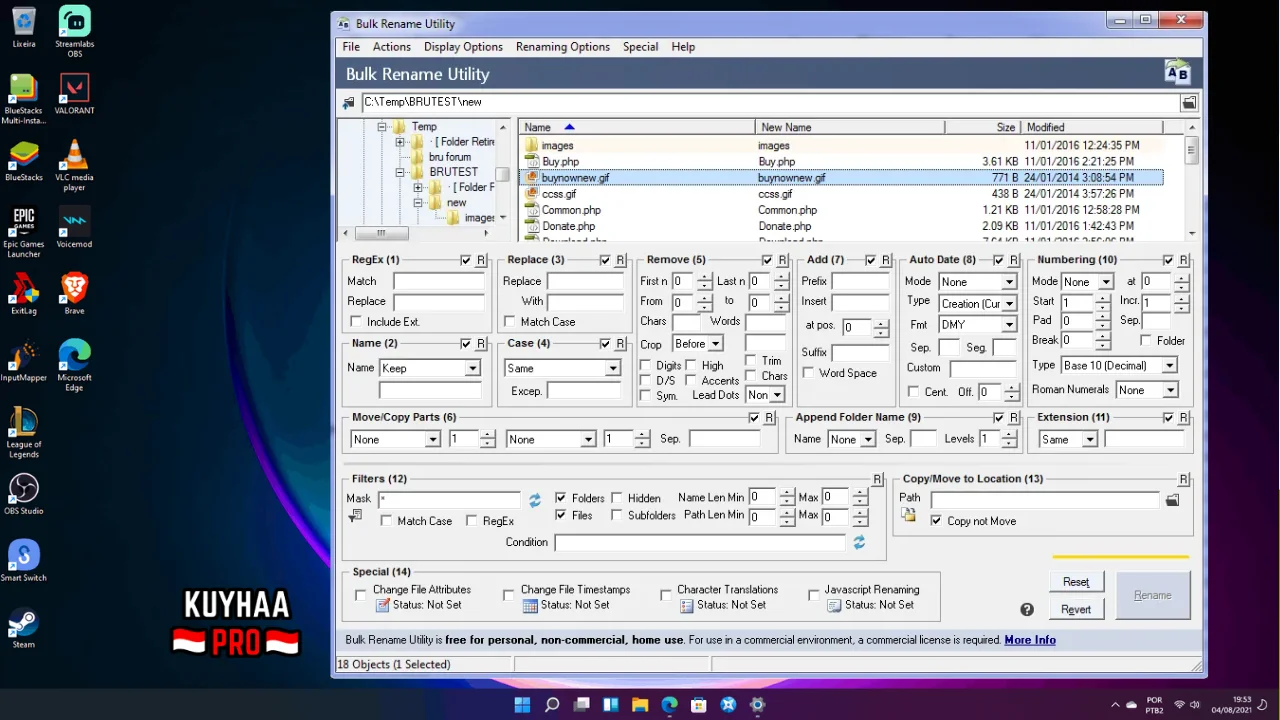Open the help question mark icon
The width and height of the screenshot is (1280, 720).
pos(1027,609)
